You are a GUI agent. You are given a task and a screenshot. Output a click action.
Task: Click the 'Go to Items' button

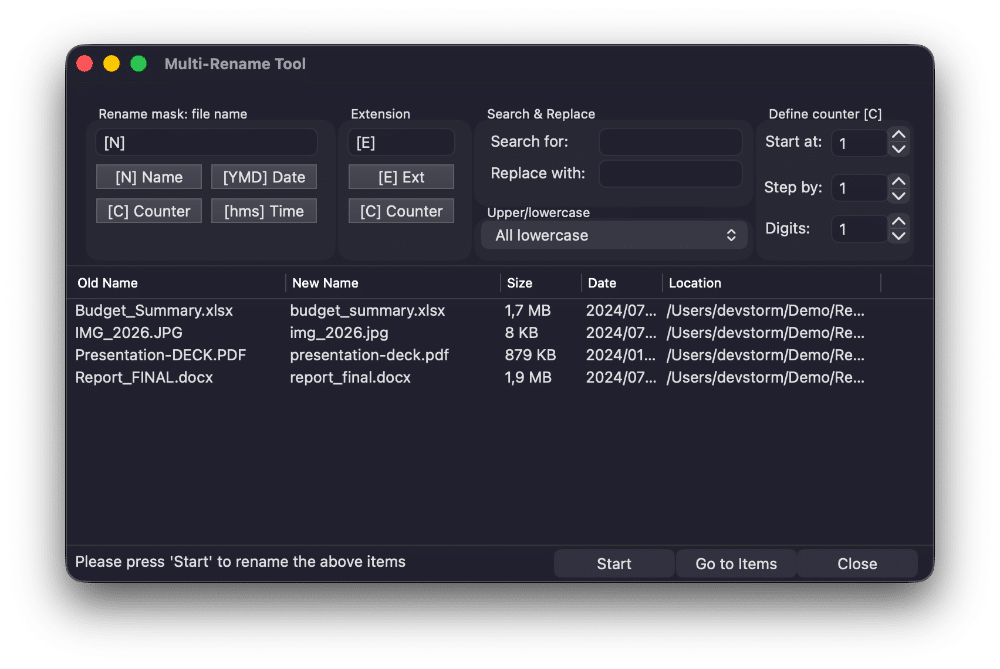(x=736, y=563)
